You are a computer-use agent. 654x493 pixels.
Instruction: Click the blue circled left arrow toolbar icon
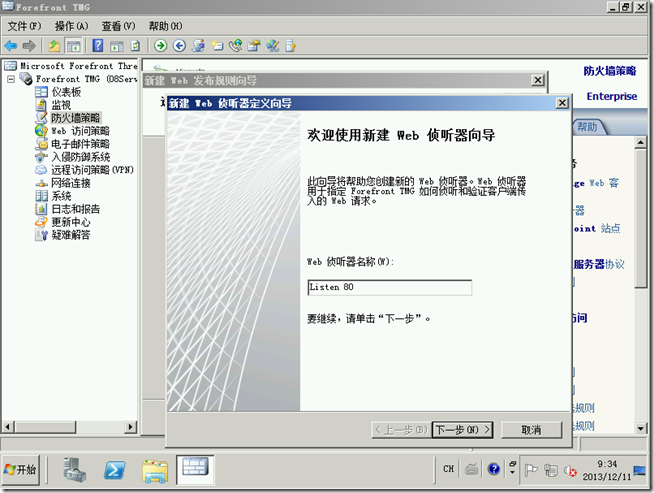coord(179,45)
